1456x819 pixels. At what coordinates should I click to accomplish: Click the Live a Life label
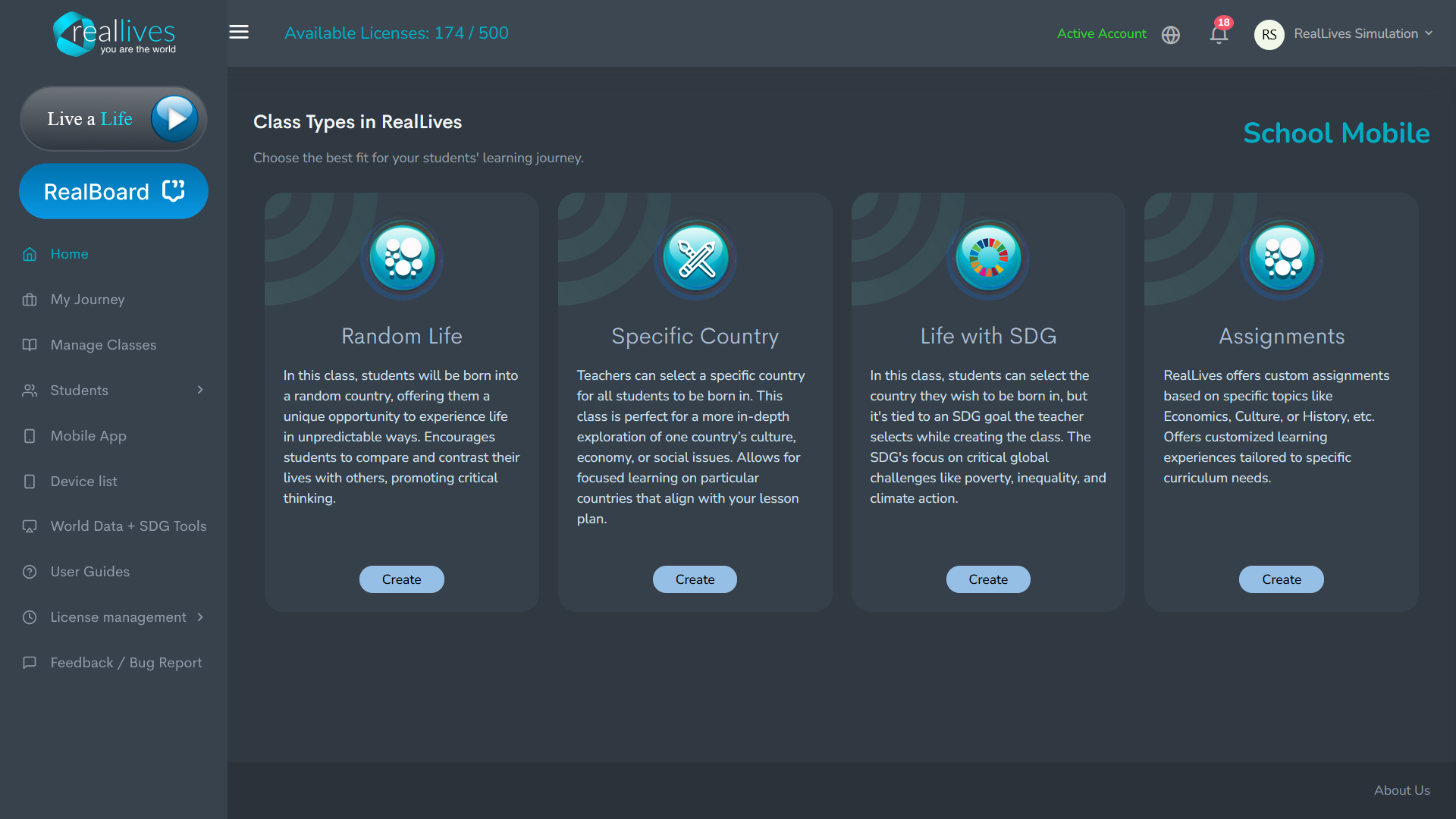coord(89,119)
